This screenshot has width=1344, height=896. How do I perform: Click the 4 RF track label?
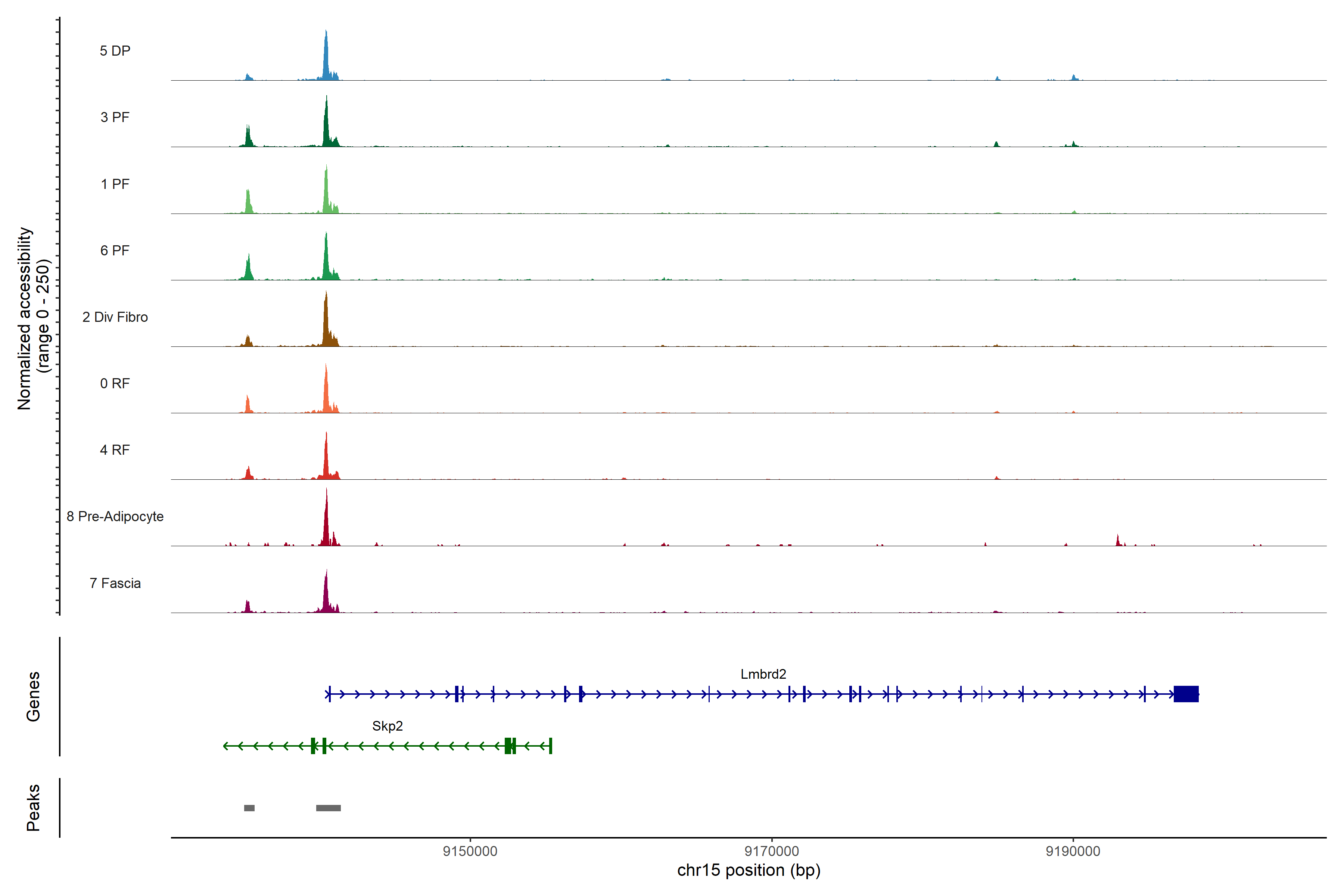click(115, 450)
